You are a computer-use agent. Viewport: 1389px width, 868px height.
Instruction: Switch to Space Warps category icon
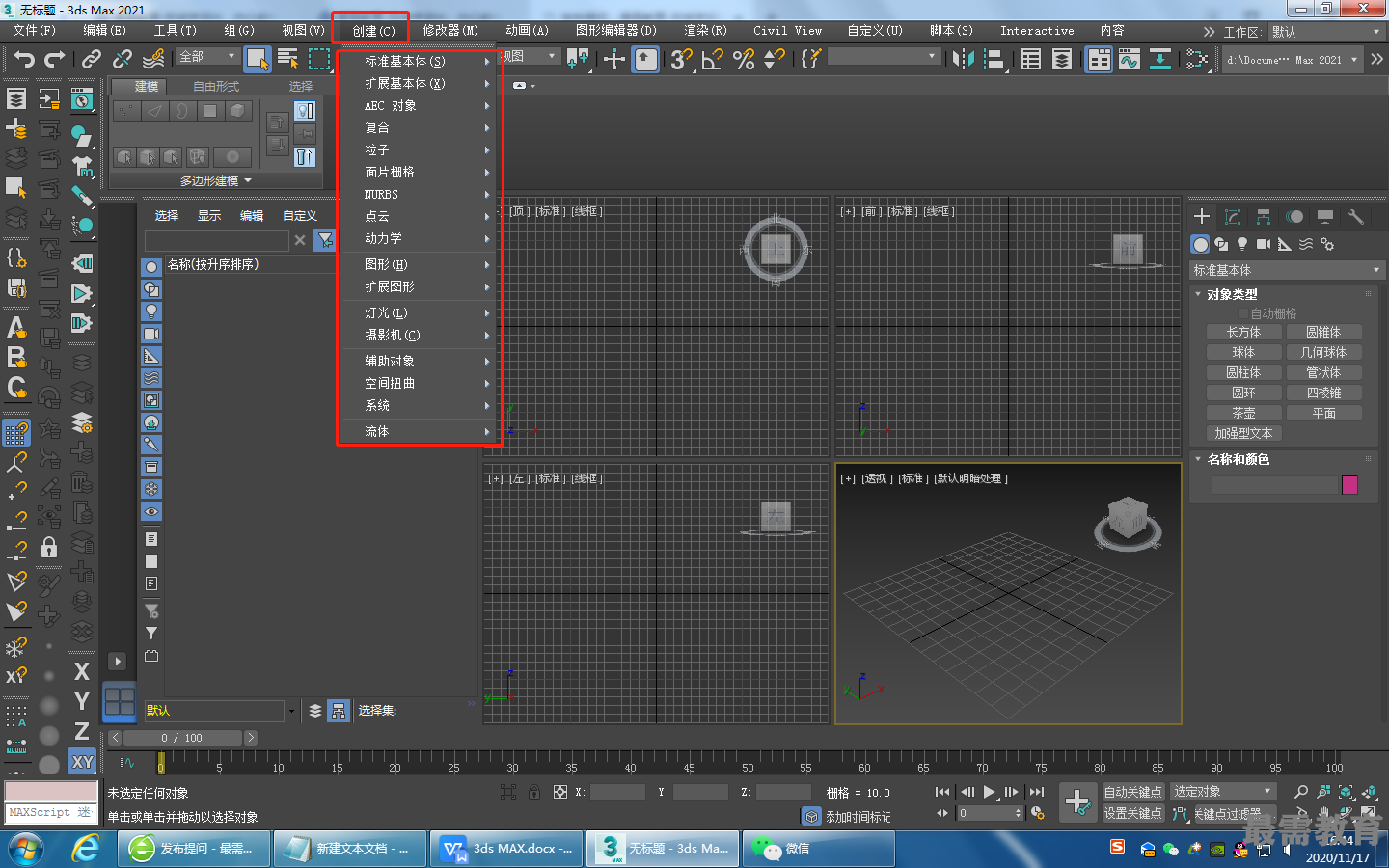1306,244
